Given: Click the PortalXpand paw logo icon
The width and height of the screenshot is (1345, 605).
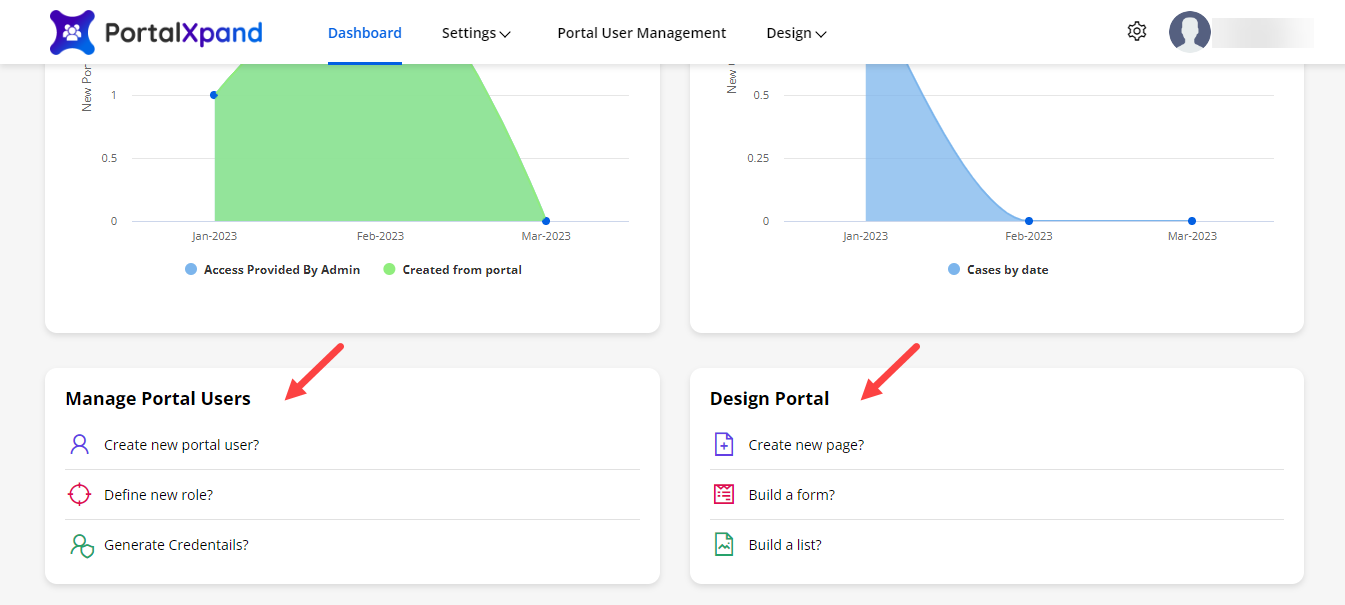Looking at the screenshot, I should click(72, 32).
